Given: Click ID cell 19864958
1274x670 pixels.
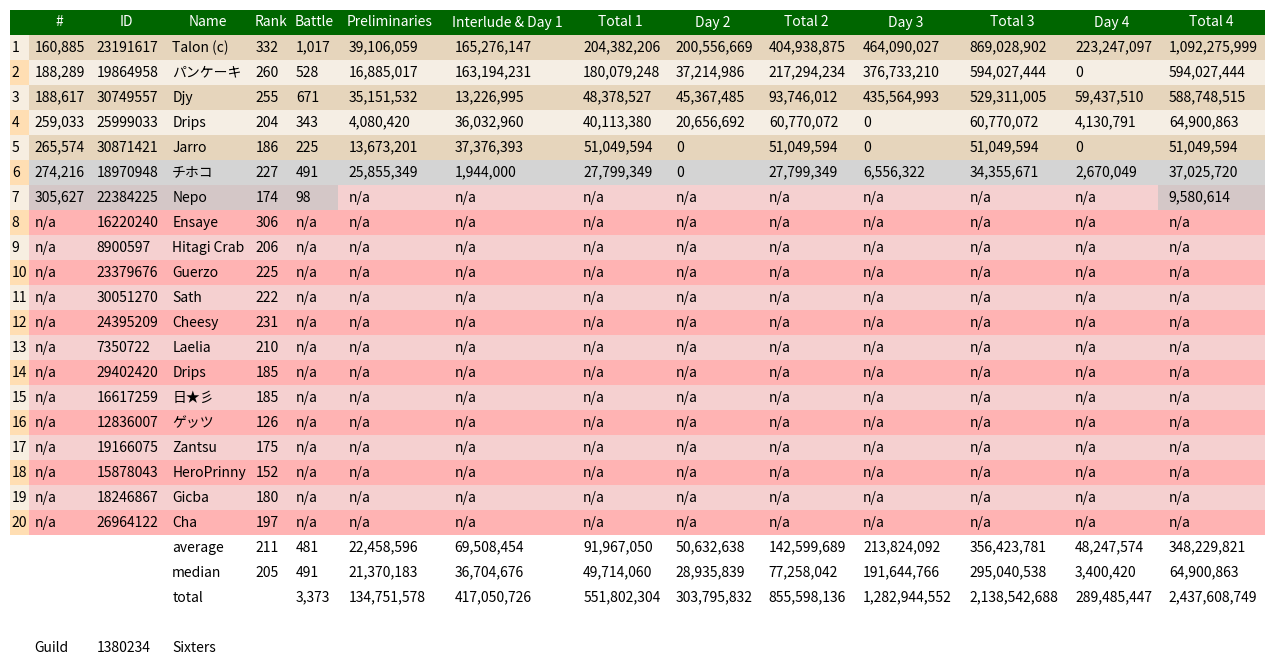Looking at the screenshot, I should 127,72.
